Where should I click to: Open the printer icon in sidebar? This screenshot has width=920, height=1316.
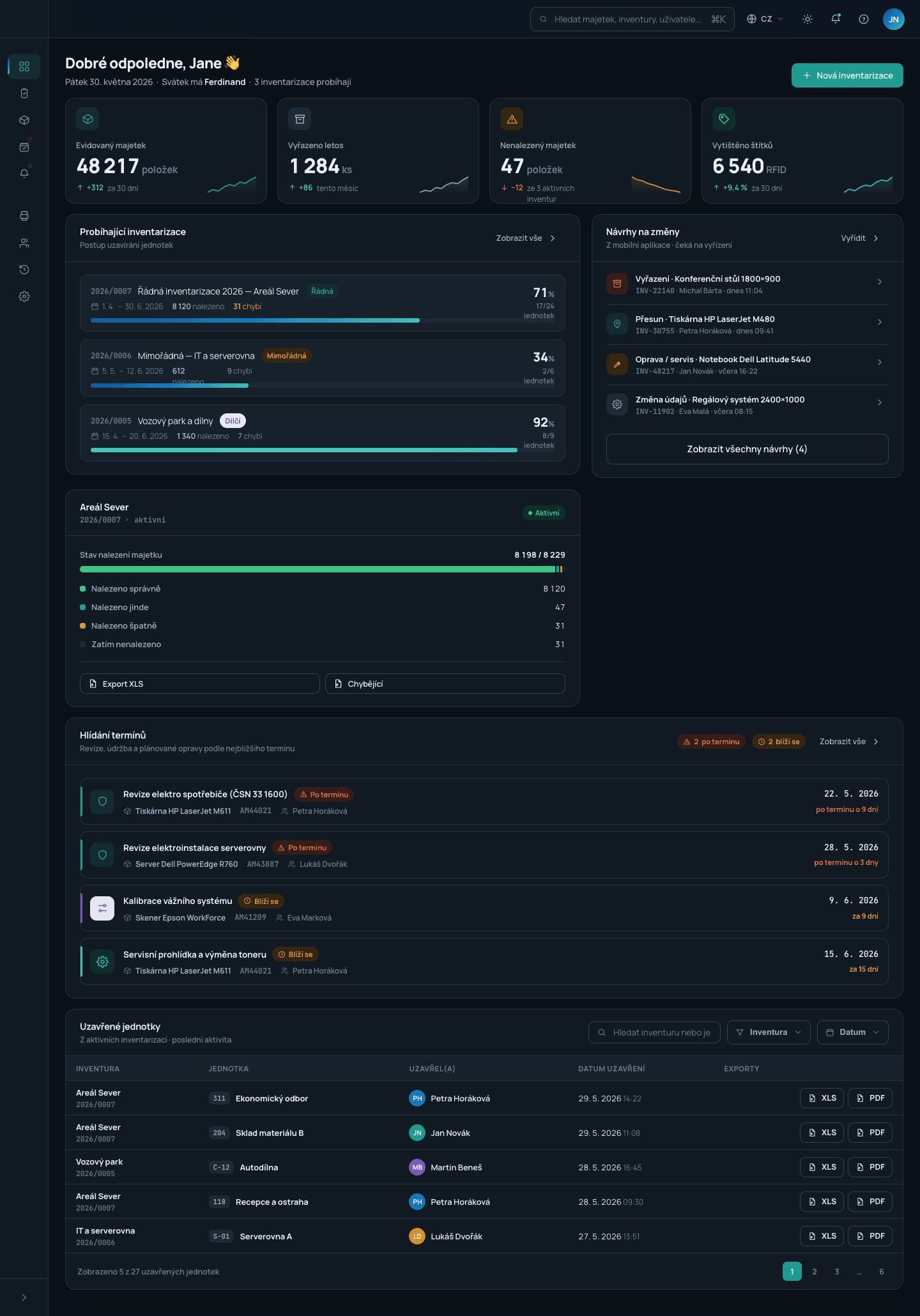pos(24,216)
